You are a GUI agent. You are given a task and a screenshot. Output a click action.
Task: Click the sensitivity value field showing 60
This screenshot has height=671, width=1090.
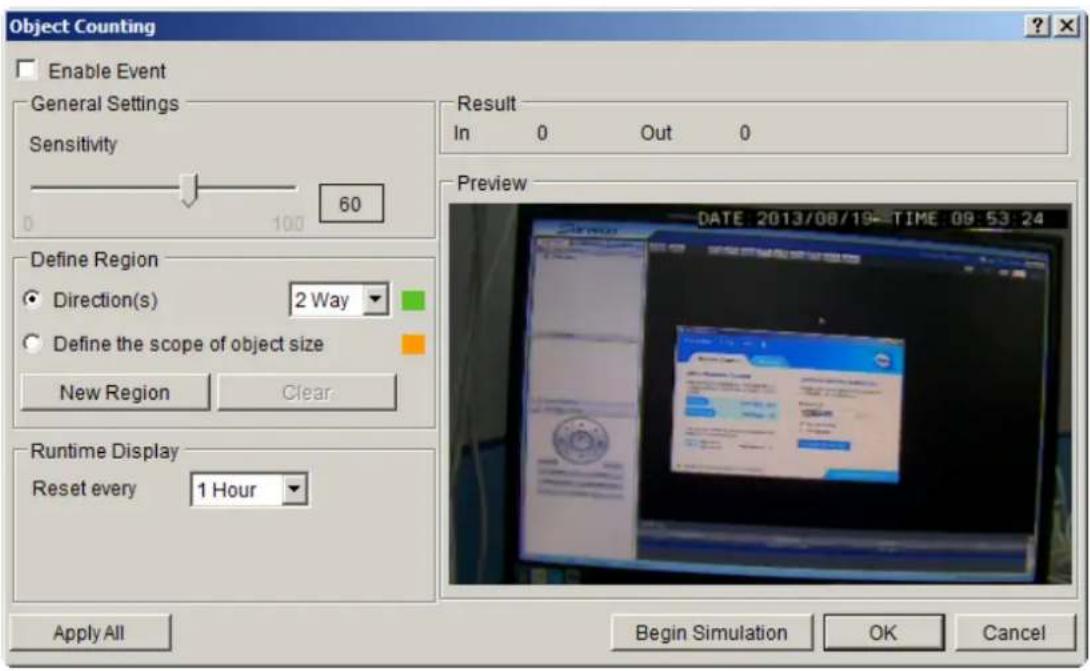tap(351, 204)
